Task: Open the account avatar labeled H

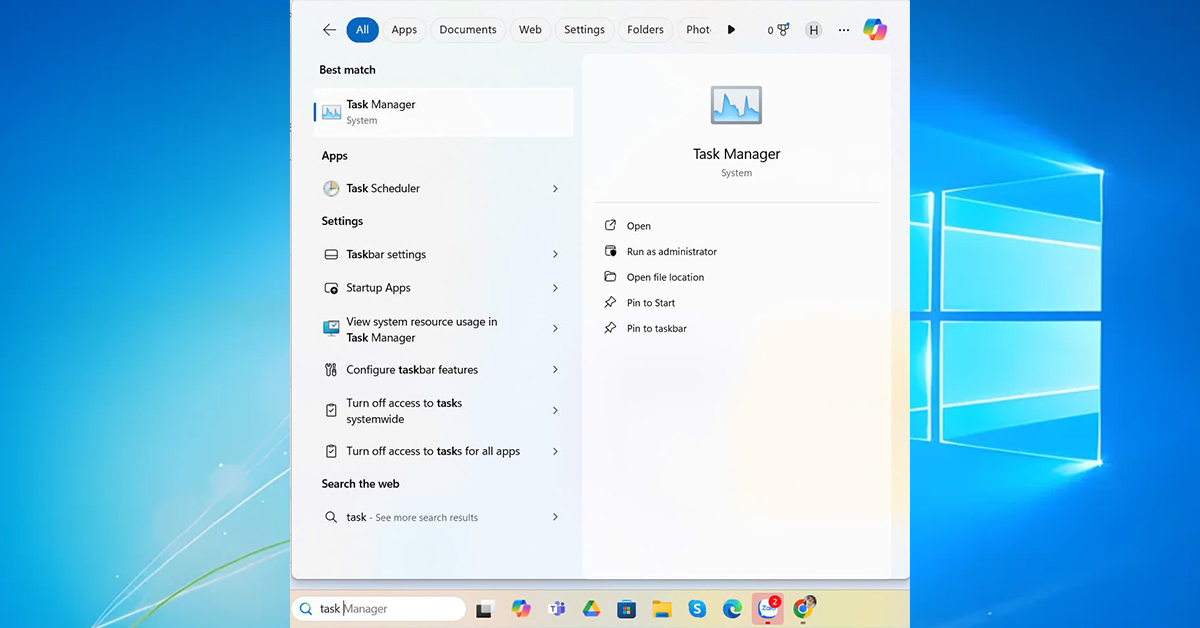Action: pyautogui.click(x=813, y=29)
